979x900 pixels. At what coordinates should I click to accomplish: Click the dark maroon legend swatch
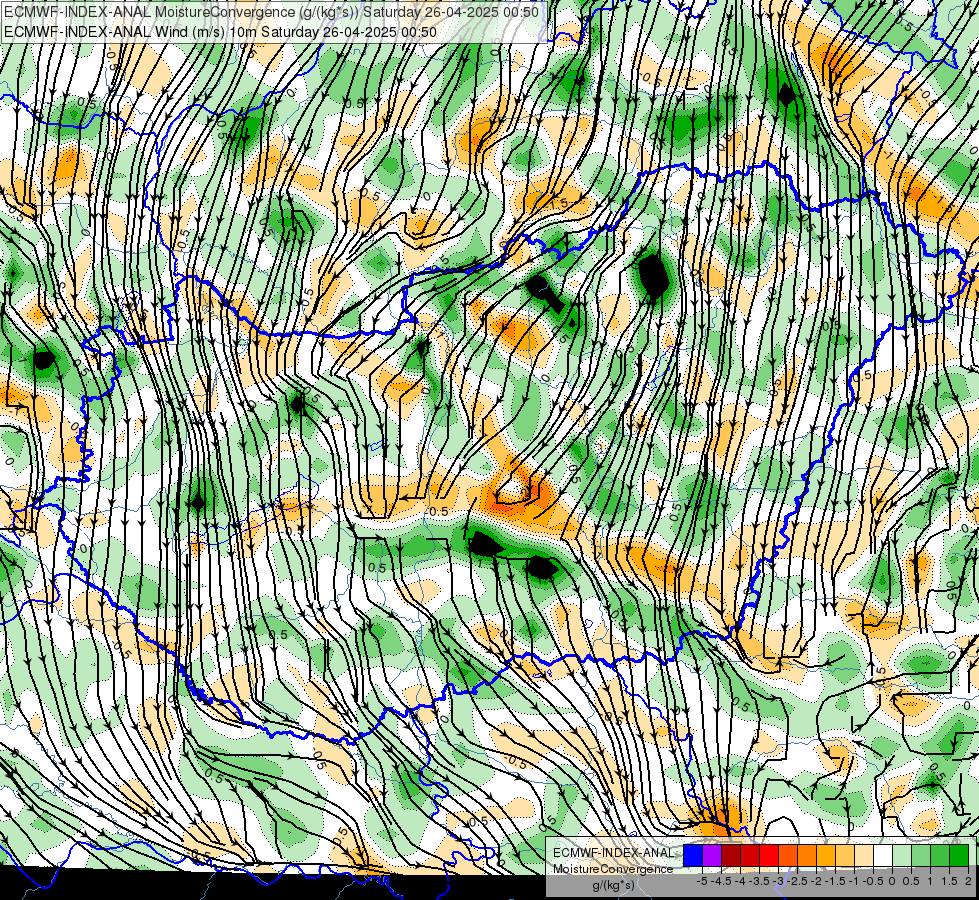731,855
